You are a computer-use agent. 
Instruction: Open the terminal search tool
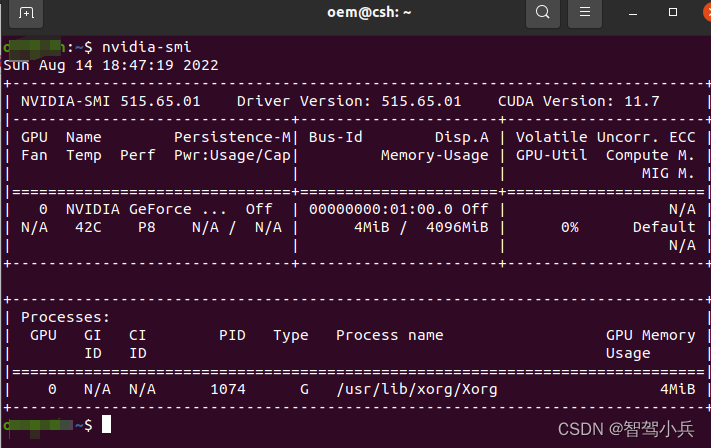point(542,12)
